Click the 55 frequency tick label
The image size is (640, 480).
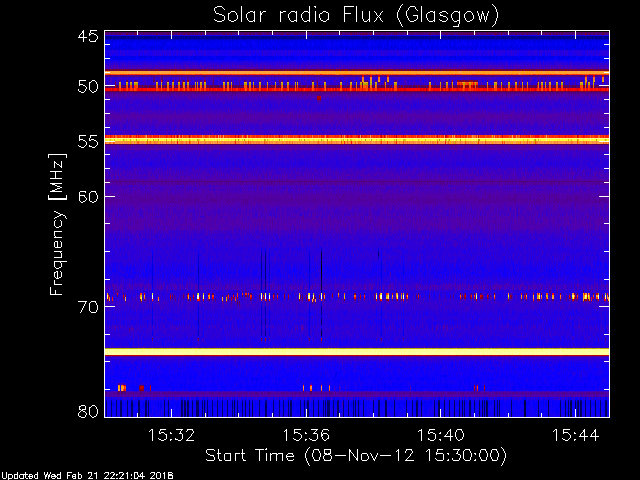coord(88,142)
